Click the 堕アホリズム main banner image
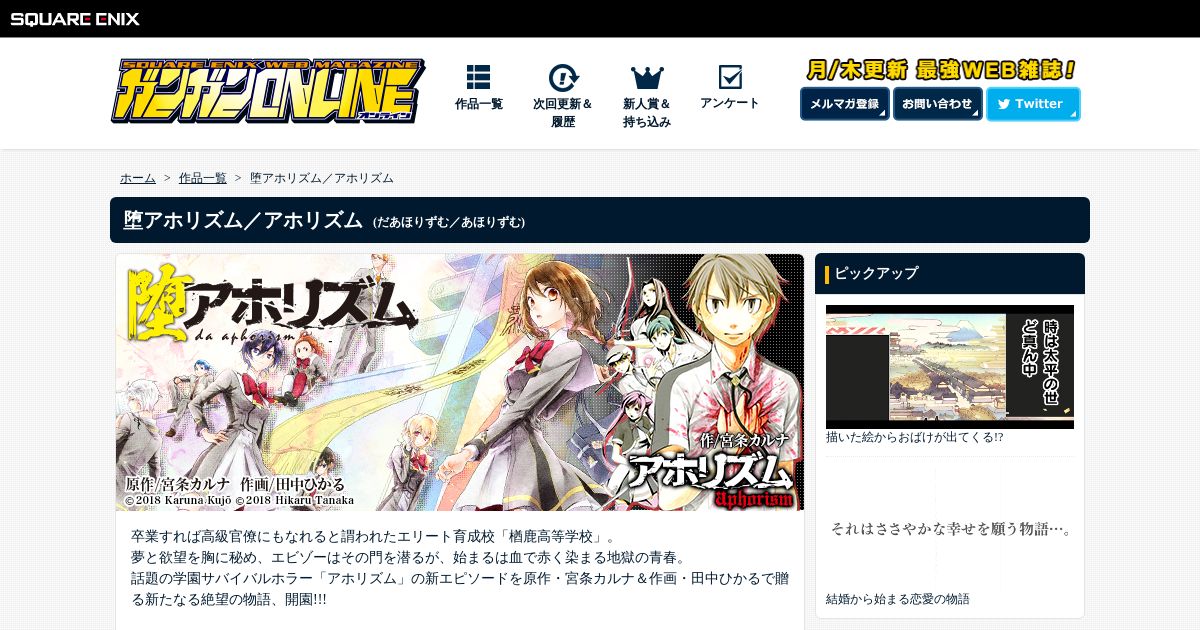The image size is (1200, 630). 460,382
